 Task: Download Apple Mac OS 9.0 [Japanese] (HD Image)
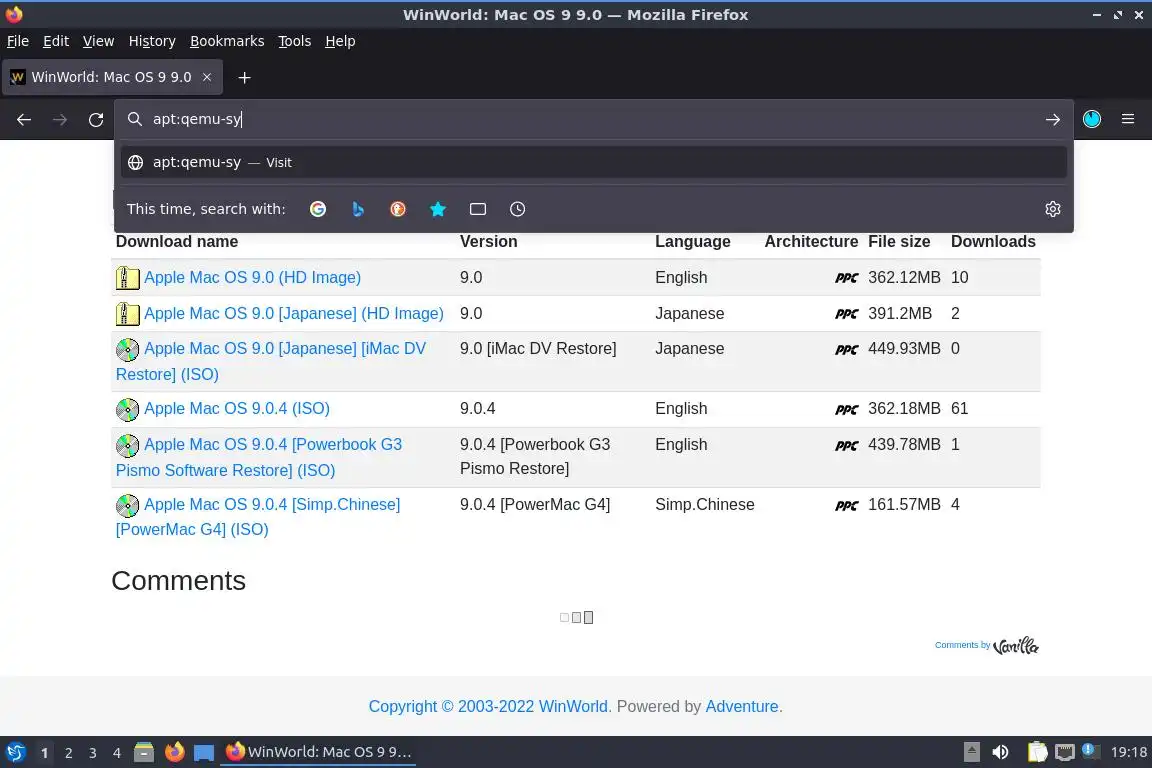(294, 314)
